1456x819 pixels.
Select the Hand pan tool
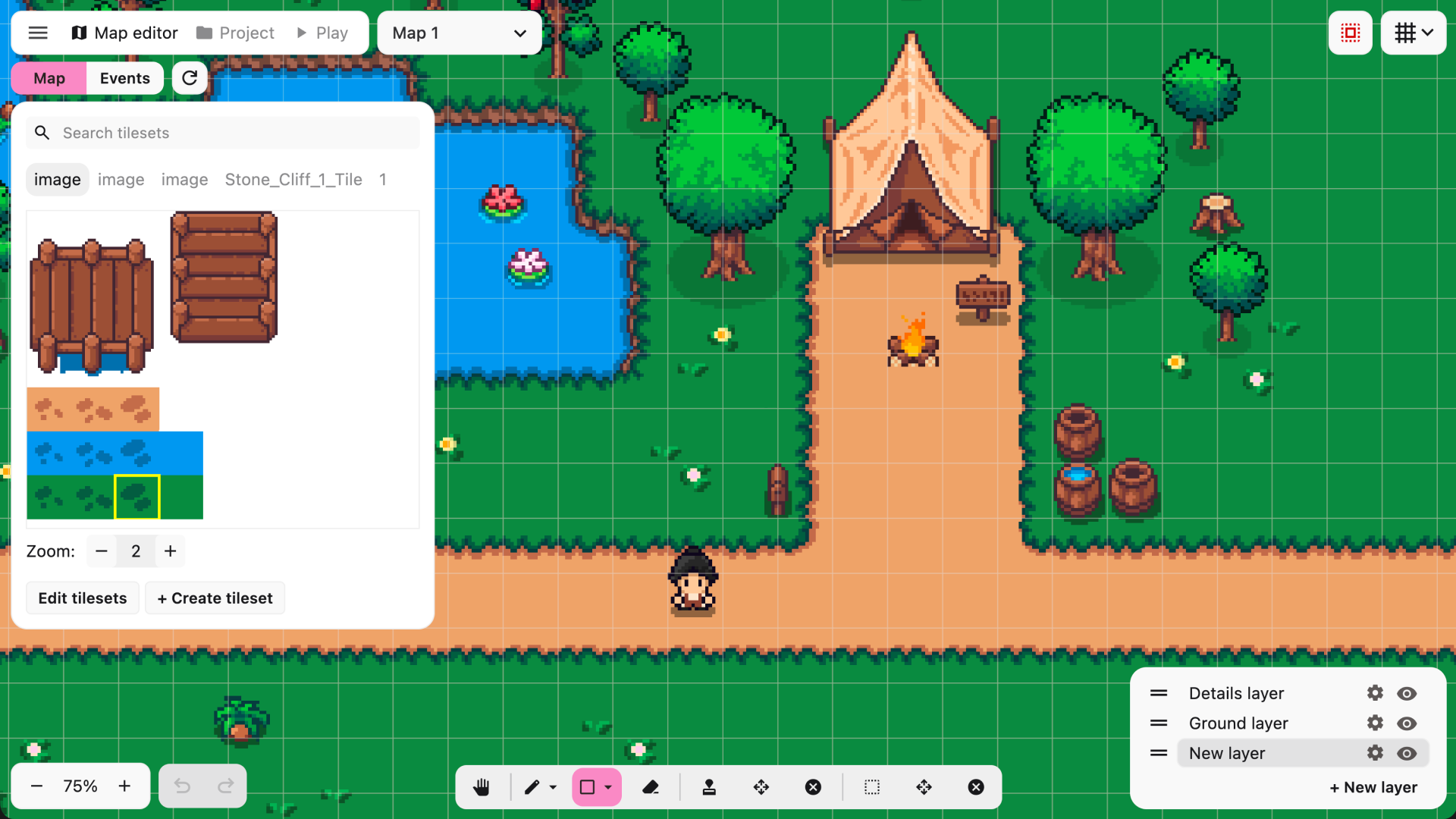(482, 787)
